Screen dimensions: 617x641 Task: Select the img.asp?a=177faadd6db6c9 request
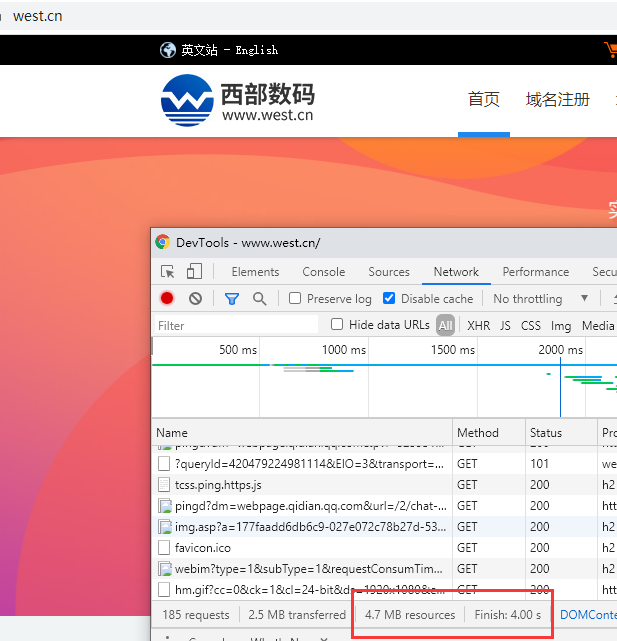384,527
